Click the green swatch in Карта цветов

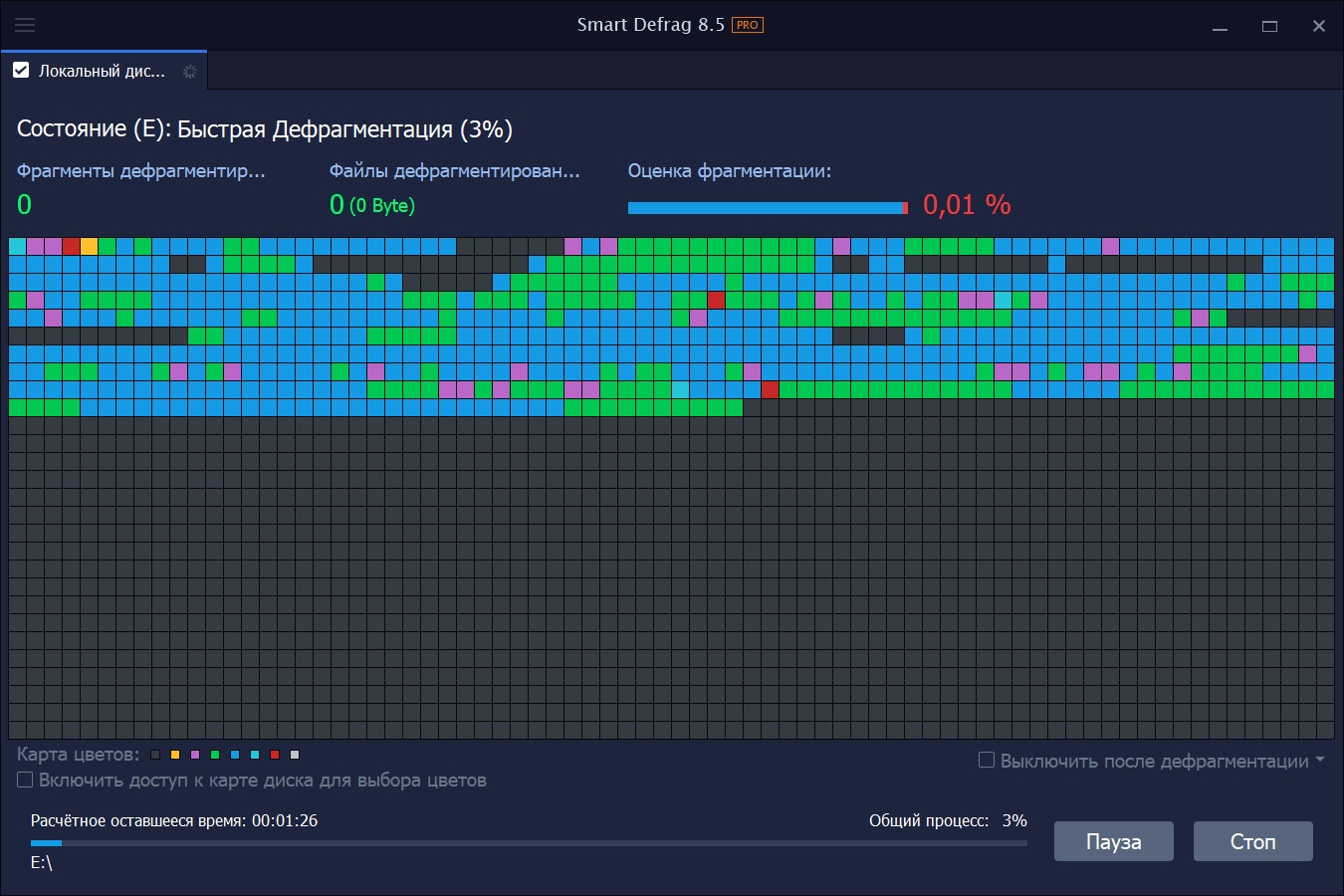click(x=215, y=755)
